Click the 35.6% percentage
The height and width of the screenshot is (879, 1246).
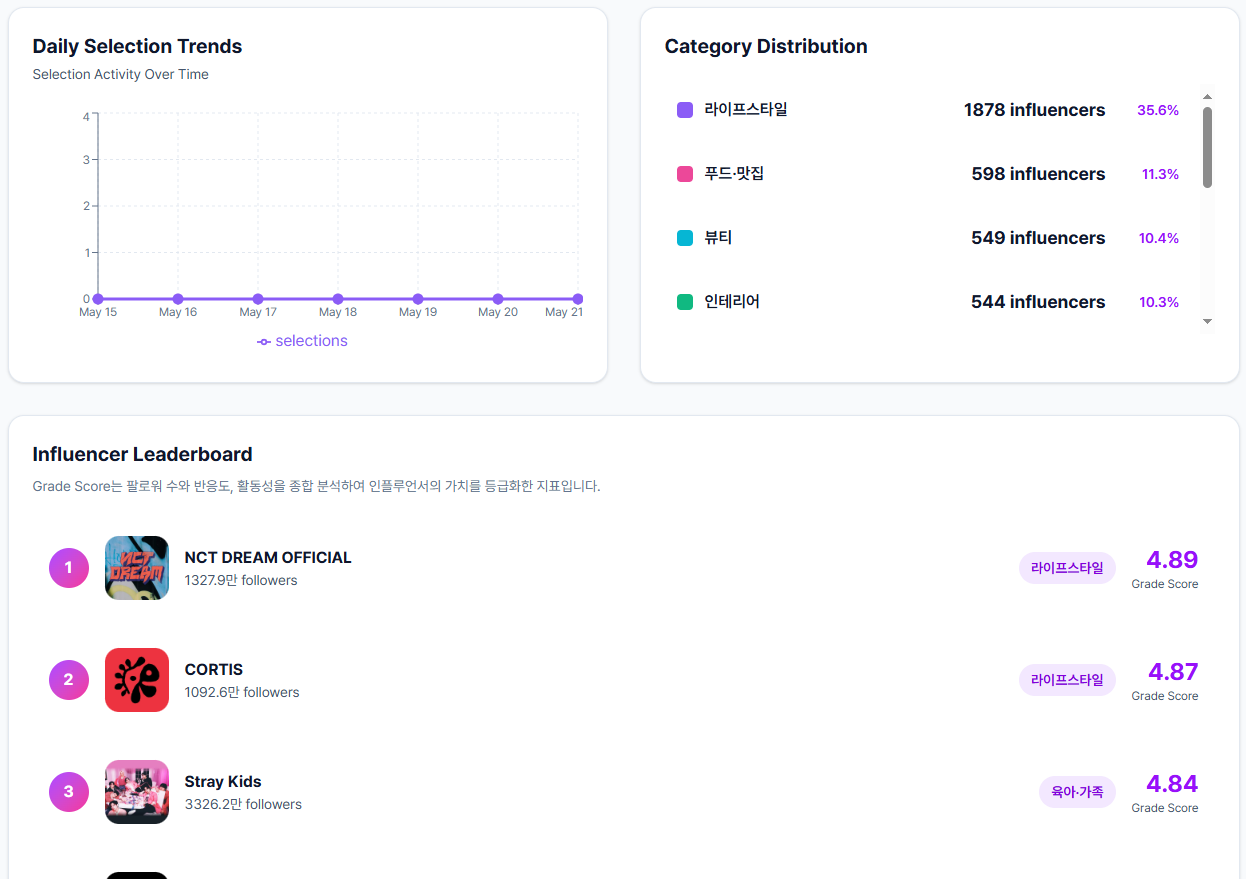click(x=1158, y=110)
